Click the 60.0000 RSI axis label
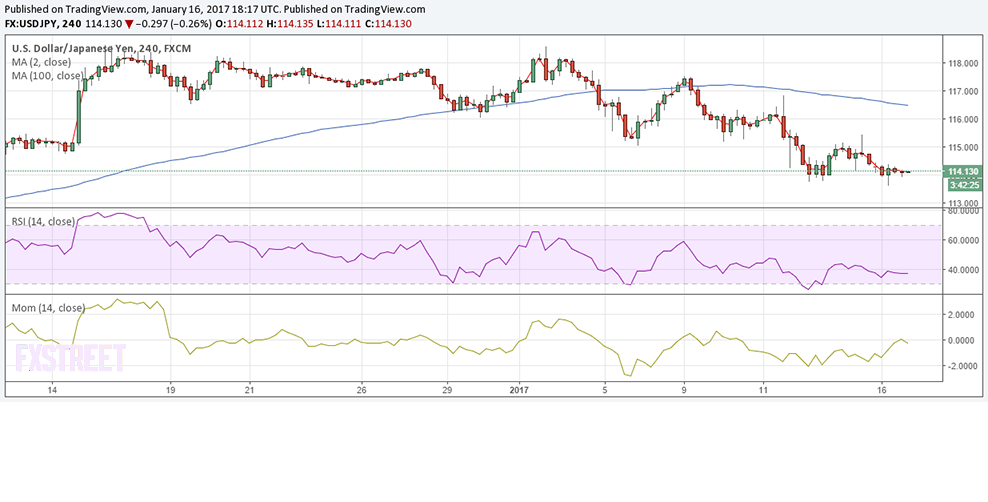Image resolution: width=988 pixels, height=502 pixels. [962, 241]
